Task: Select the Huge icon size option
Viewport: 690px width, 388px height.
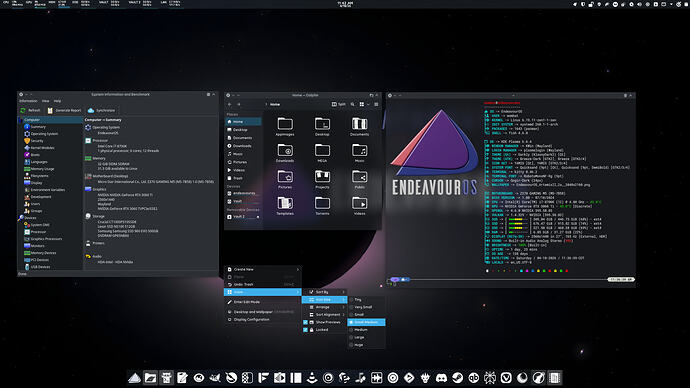Action: (366, 344)
